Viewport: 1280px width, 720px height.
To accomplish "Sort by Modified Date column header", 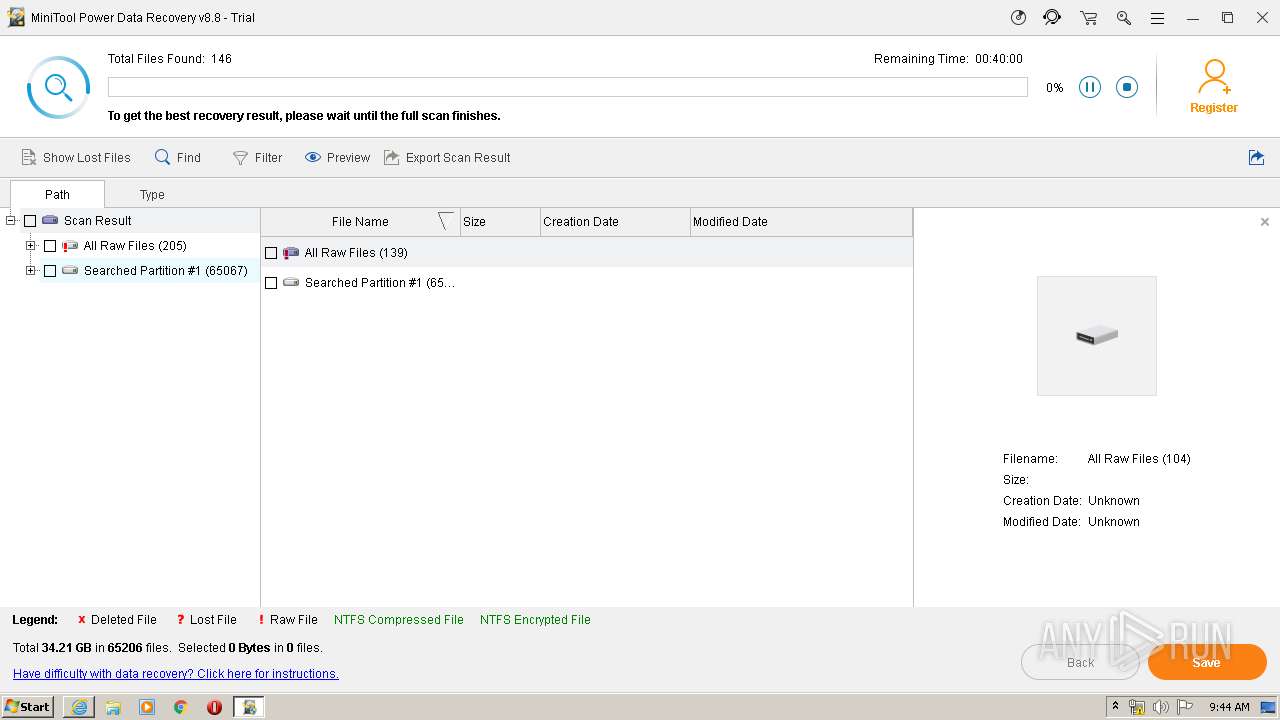I will [x=800, y=222].
